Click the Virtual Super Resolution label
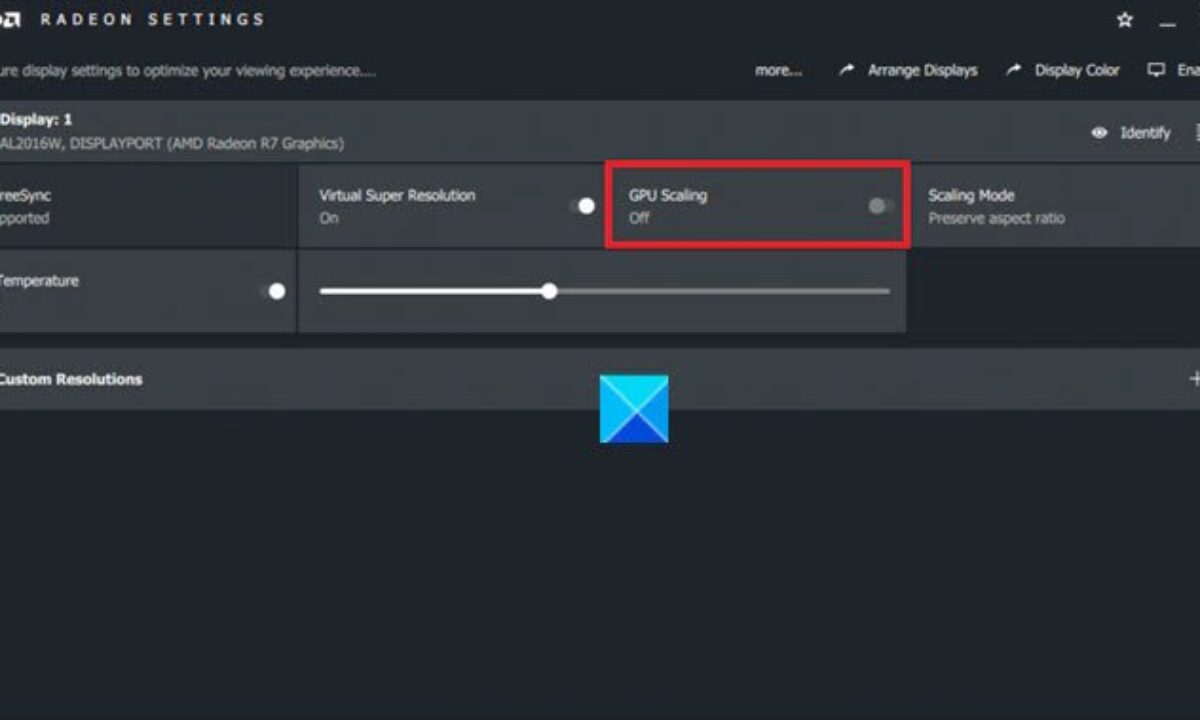Viewport: 1200px width, 720px height. click(397, 195)
